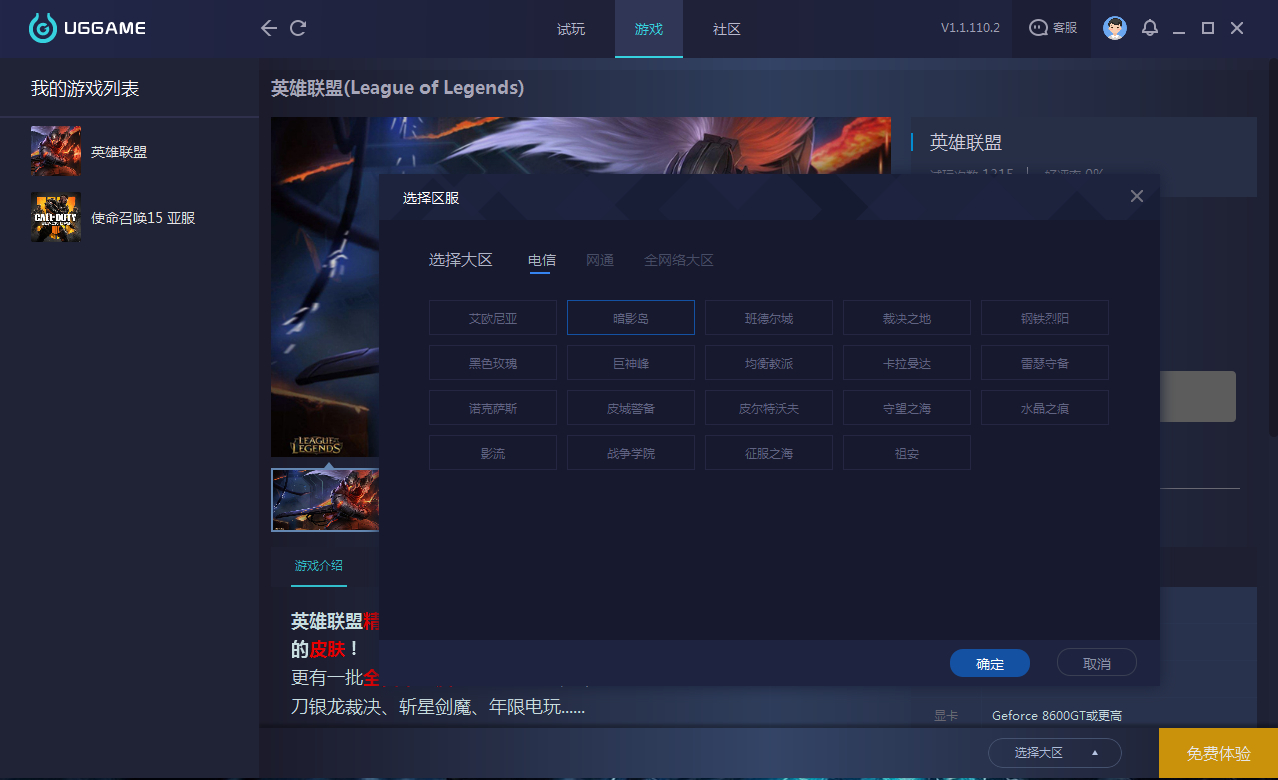Open the user avatar profile
Viewport: 1278px width, 780px height.
pyautogui.click(x=1115, y=28)
